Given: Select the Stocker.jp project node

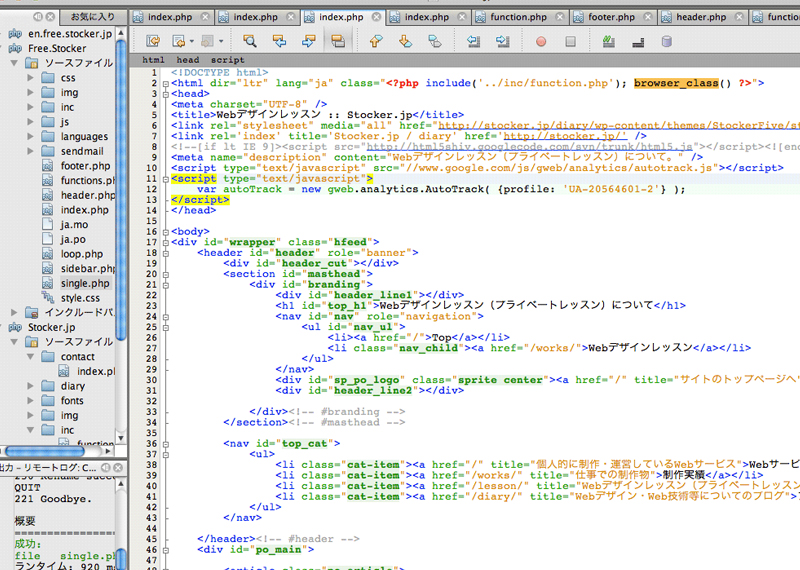Looking at the screenshot, I should coord(51,327).
